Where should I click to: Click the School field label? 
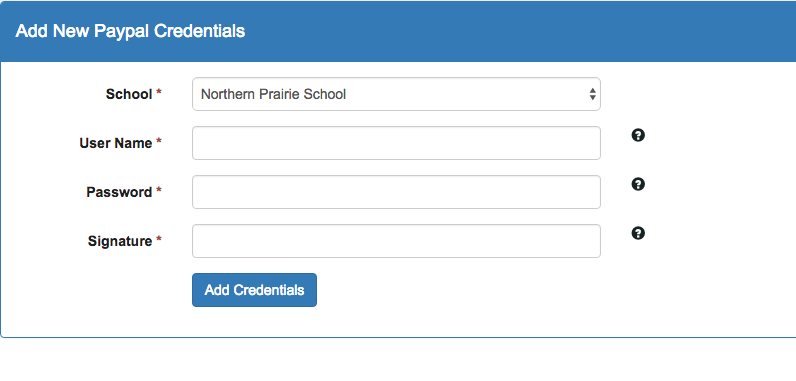click(x=129, y=94)
